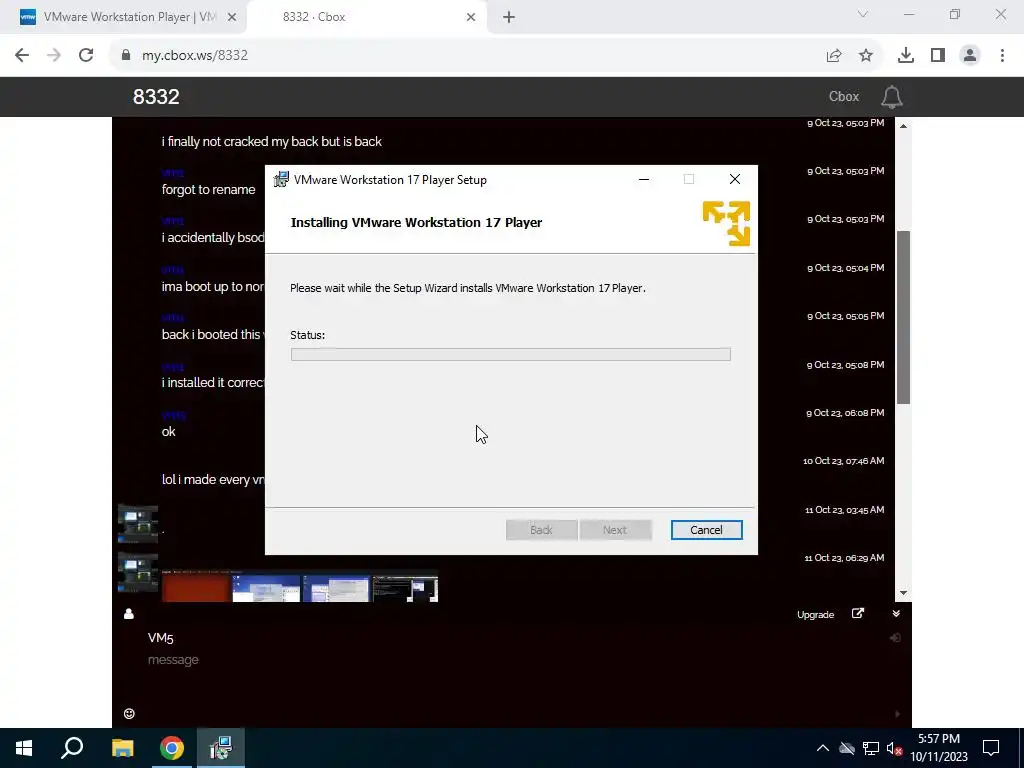1024x768 pixels.
Task: Switch to the VMware Workstation Player tab
Action: click(x=129, y=17)
